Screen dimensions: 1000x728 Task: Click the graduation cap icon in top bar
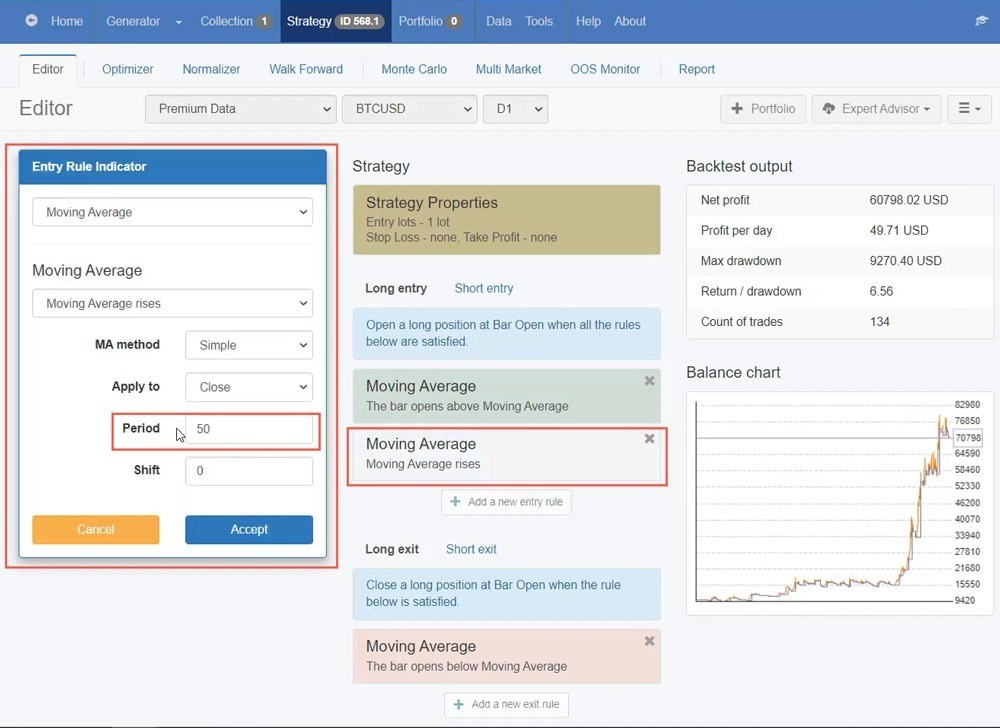[x=981, y=21]
